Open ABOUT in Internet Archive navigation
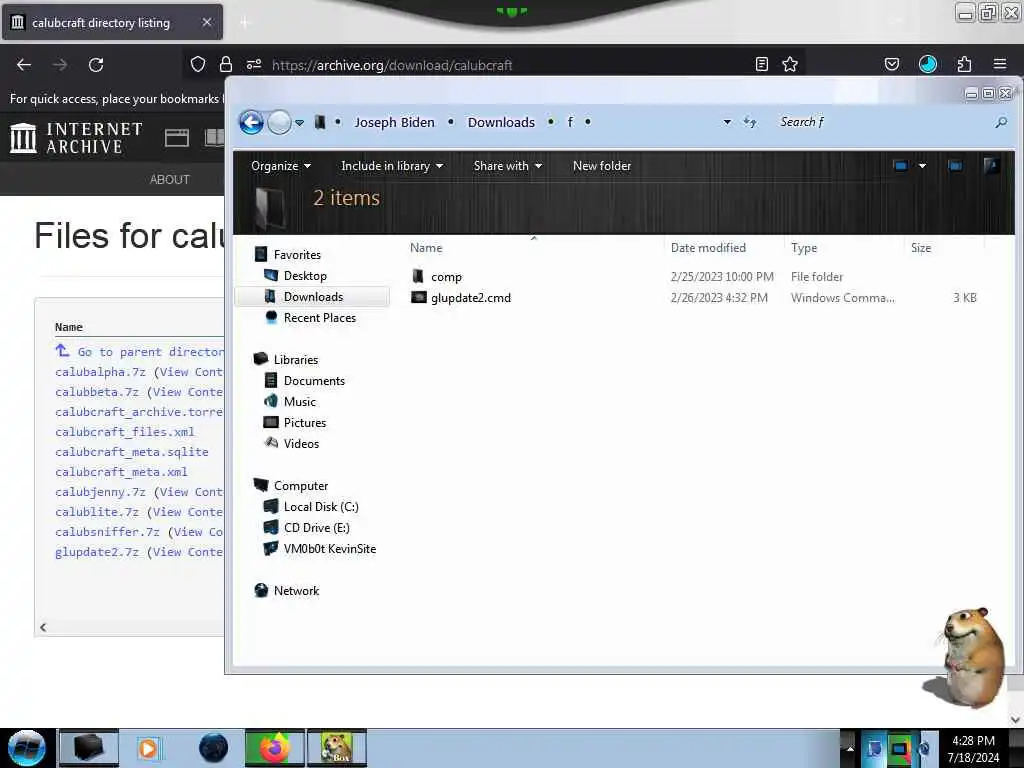The height and width of the screenshot is (768, 1024). click(170, 180)
